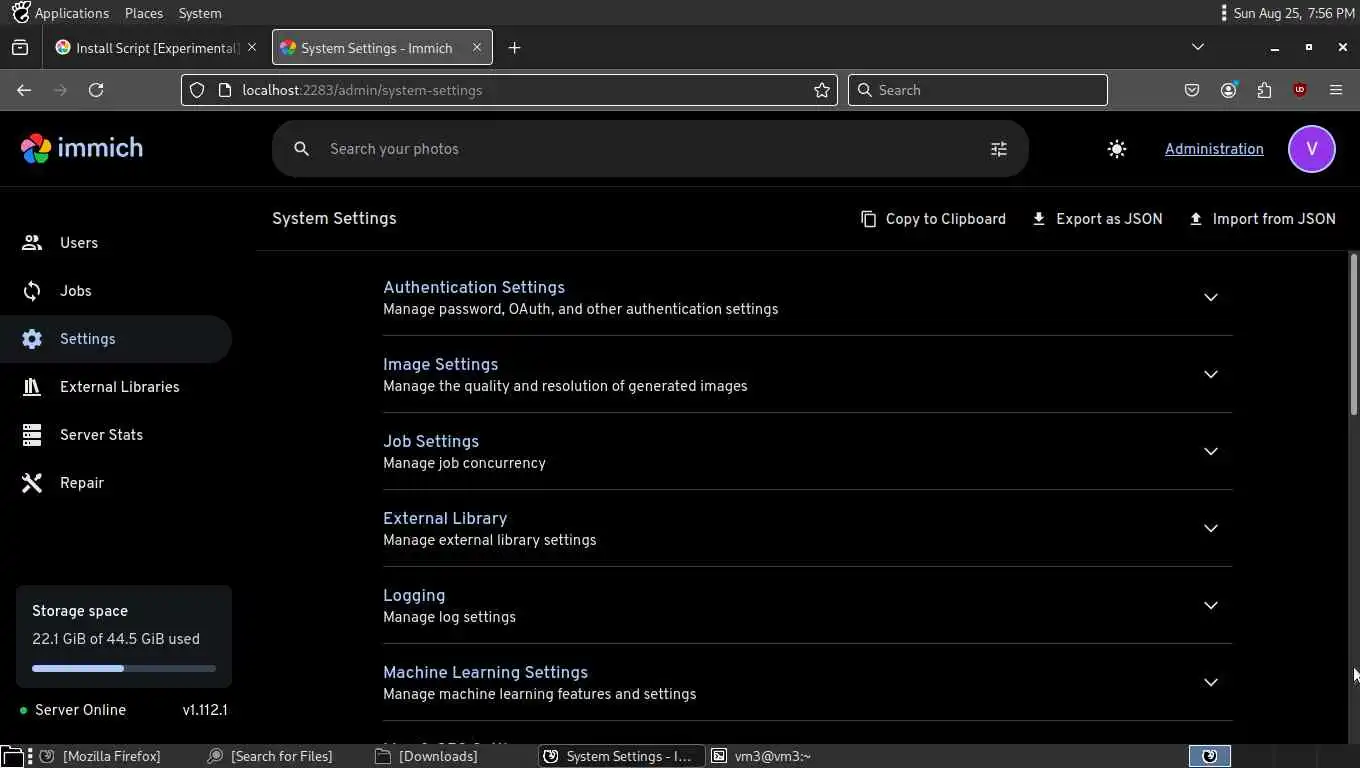Open the Jobs sidebar item
This screenshot has width=1360, height=768.
75,291
